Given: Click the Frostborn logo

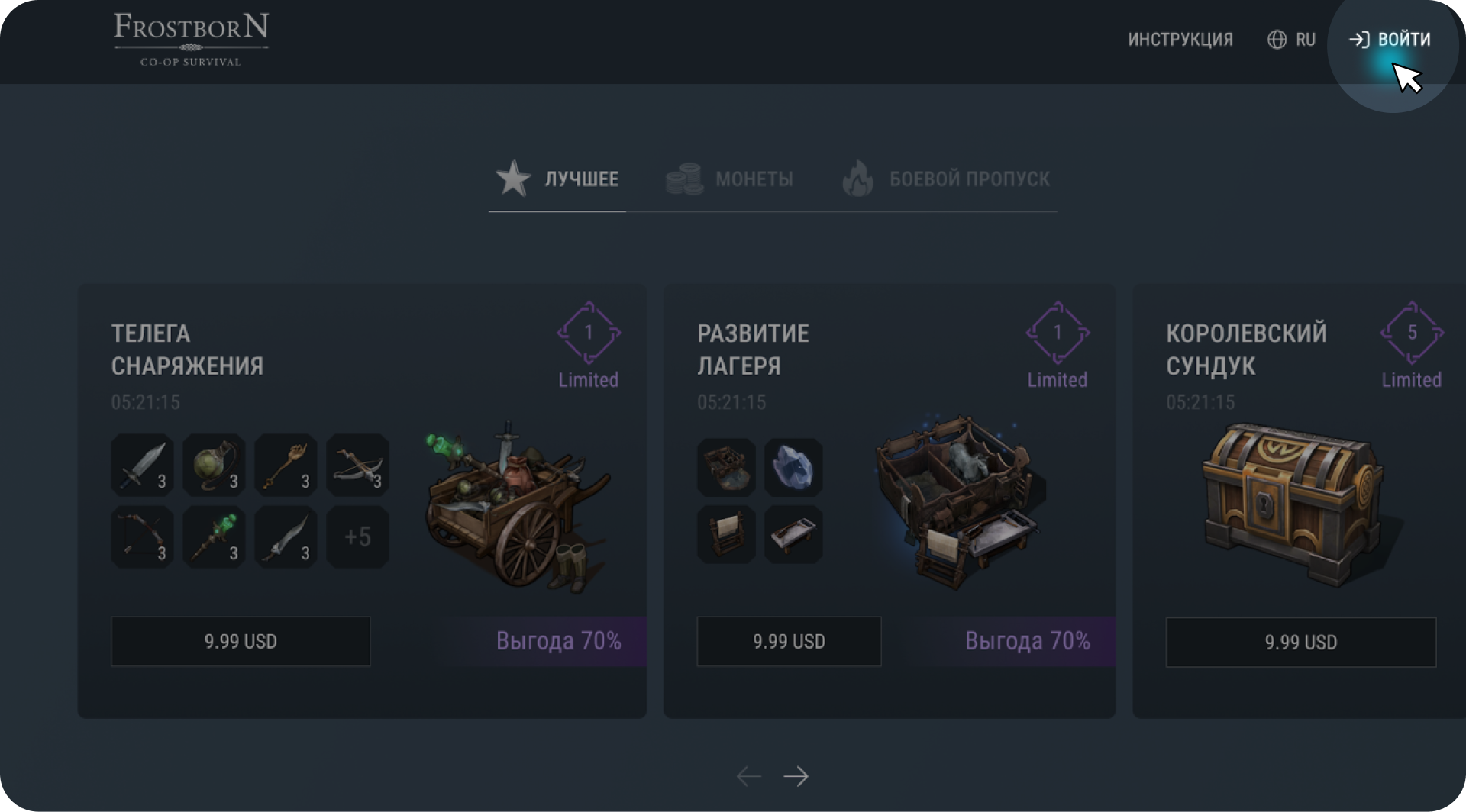Looking at the screenshot, I should click(191, 40).
